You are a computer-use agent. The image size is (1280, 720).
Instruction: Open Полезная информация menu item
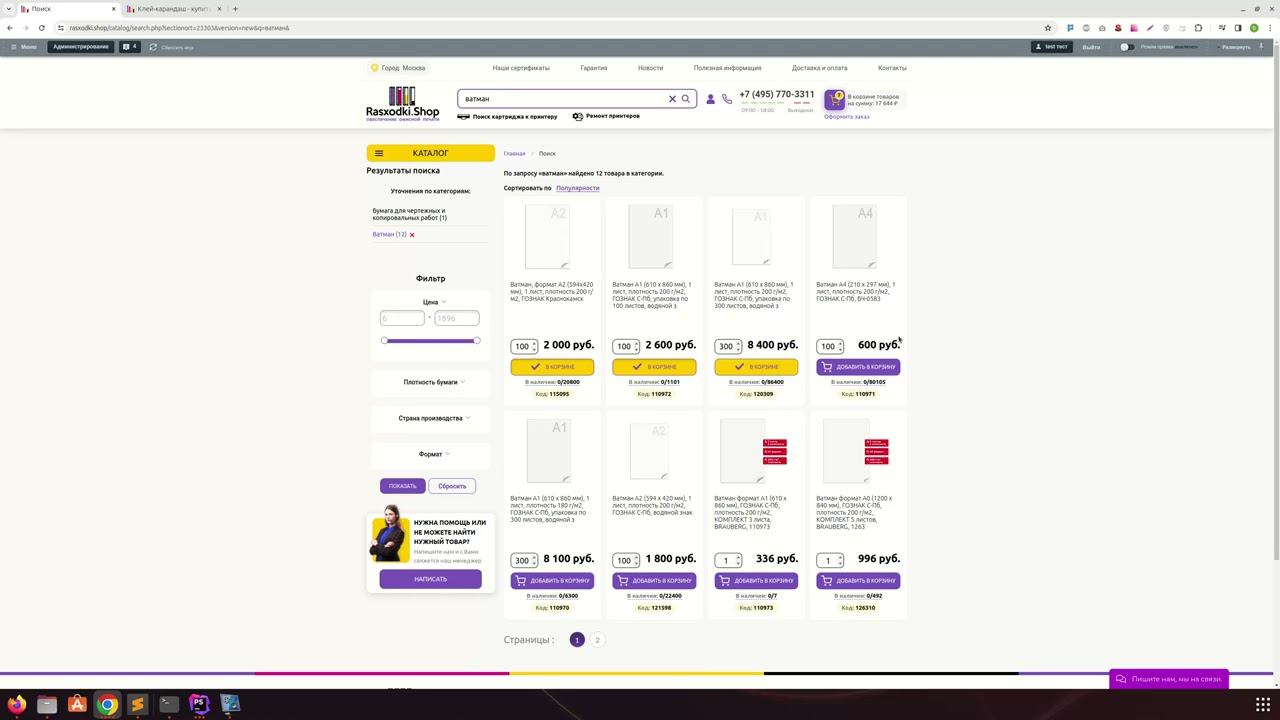click(x=728, y=68)
